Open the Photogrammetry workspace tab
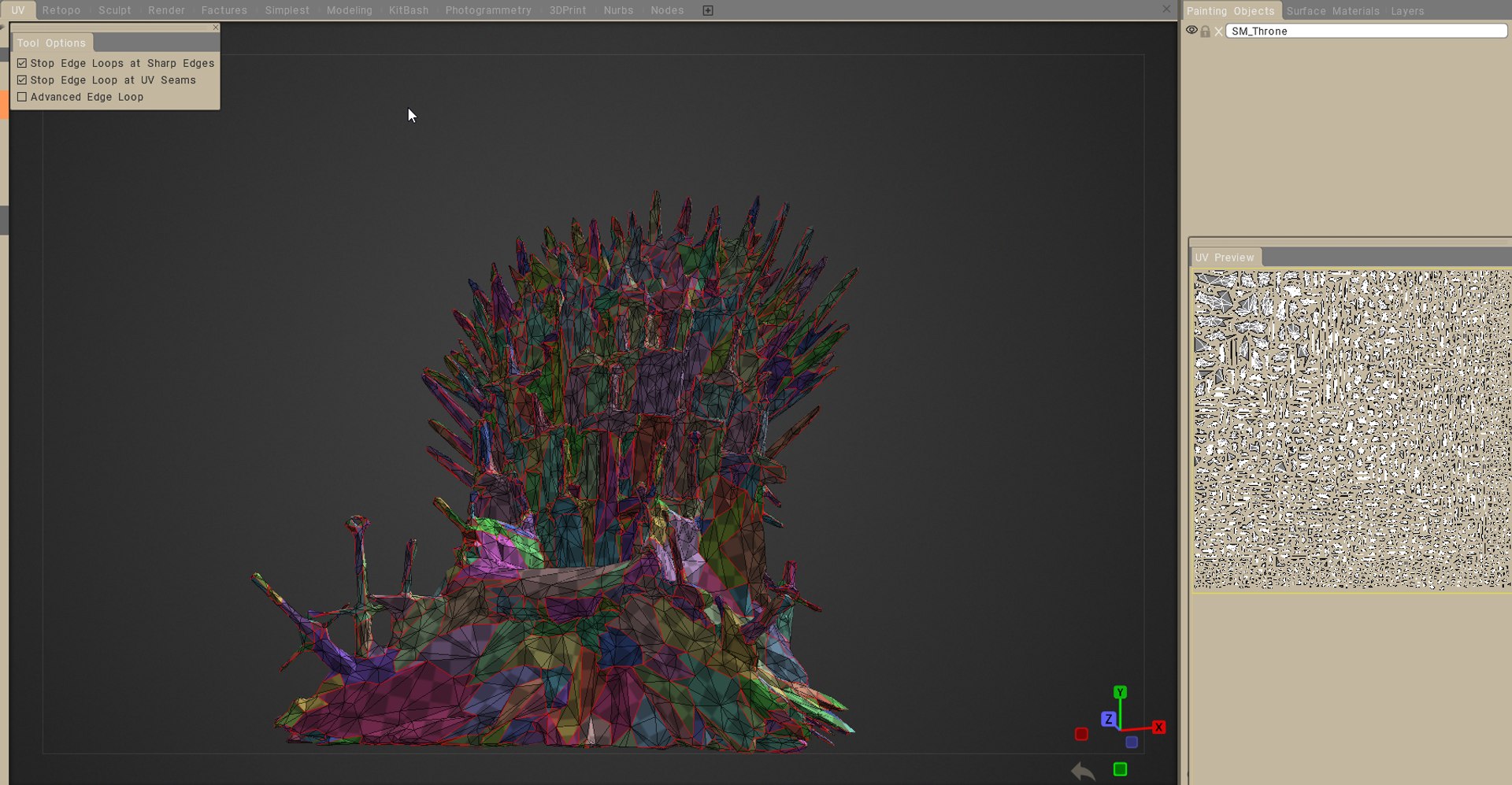The height and width of the screenshot is (785, 1512). pos(488,10)
